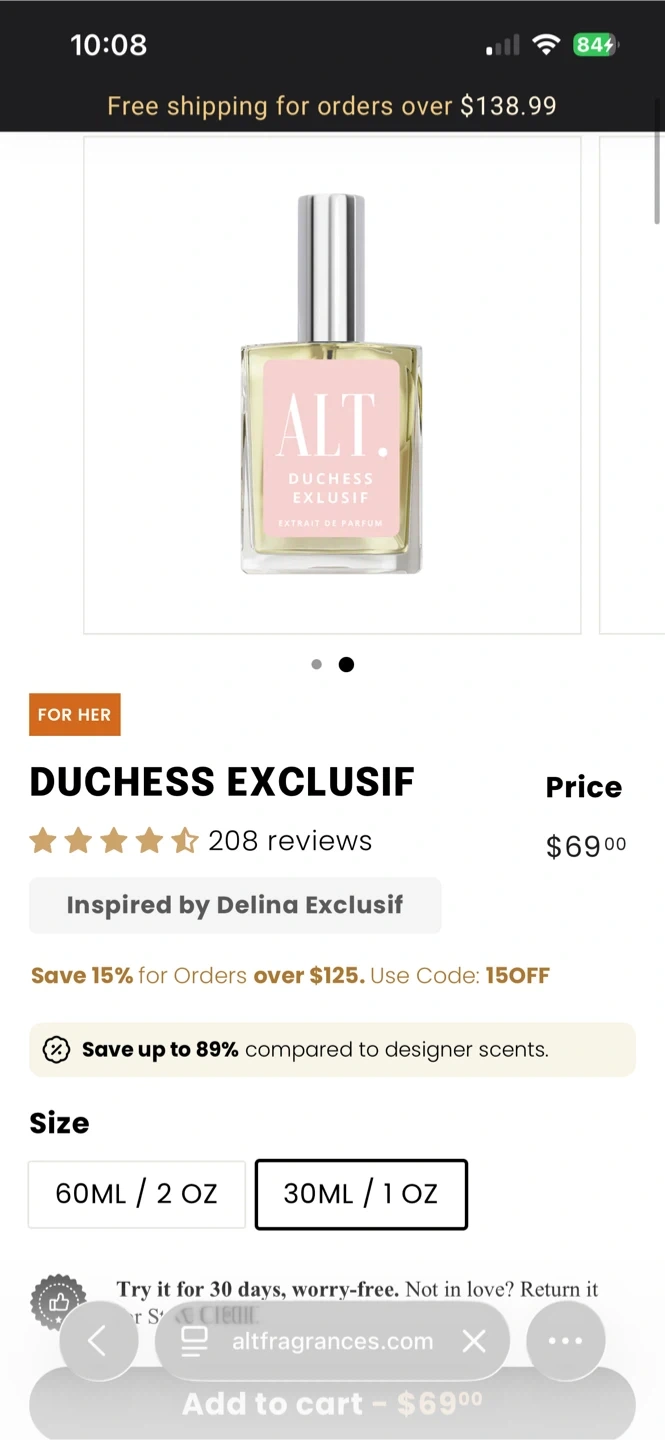
Task: Tap the Inspired by Delina Exclusif label
Action: (235, 905)
